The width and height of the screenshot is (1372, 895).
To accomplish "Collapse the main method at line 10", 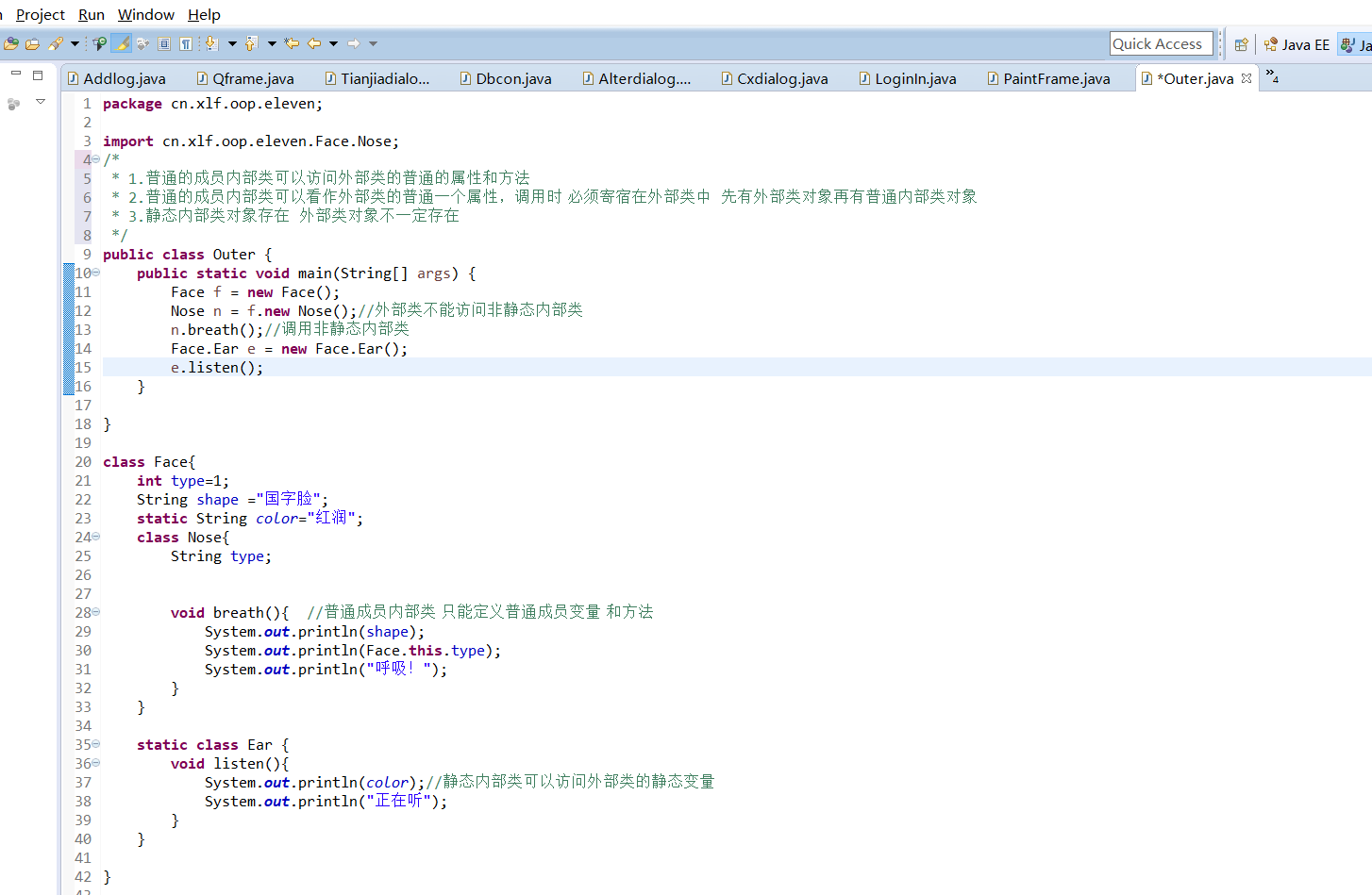I will tap(95, 273).
